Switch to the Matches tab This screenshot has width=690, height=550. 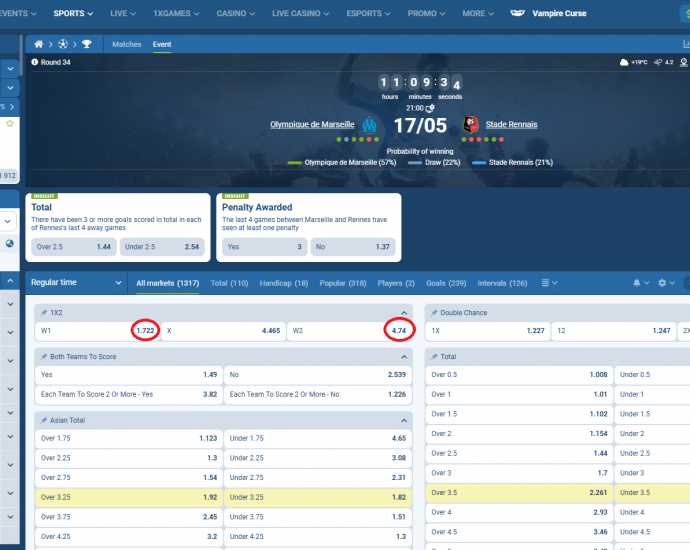click(127, 44)
